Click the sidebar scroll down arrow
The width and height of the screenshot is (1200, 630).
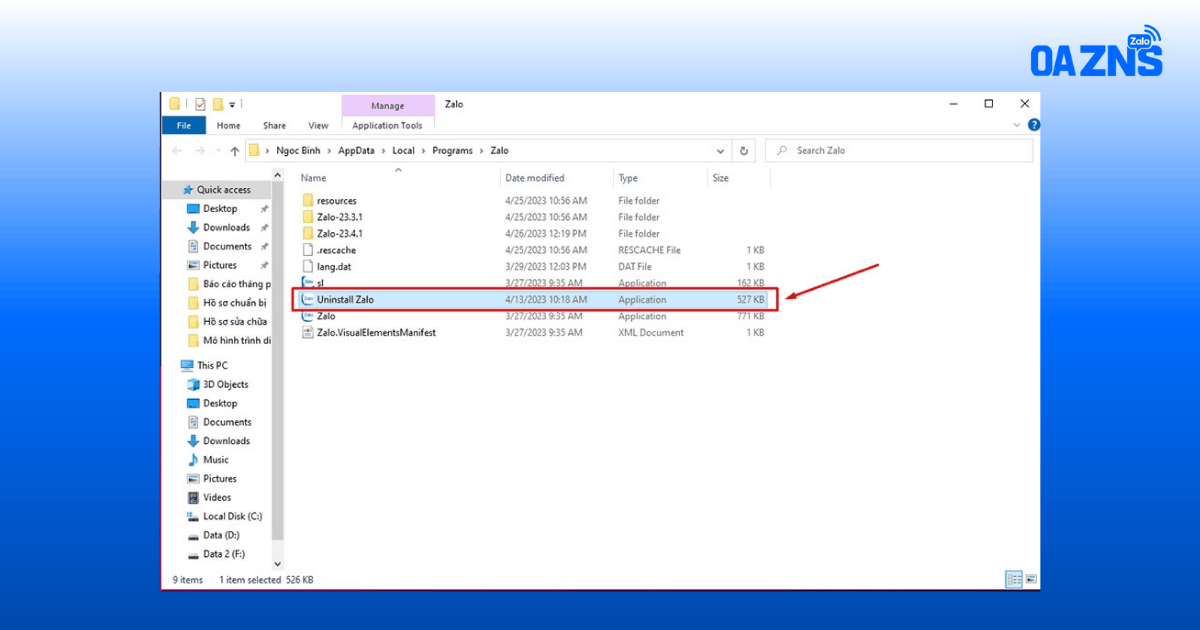pos(278,564)
